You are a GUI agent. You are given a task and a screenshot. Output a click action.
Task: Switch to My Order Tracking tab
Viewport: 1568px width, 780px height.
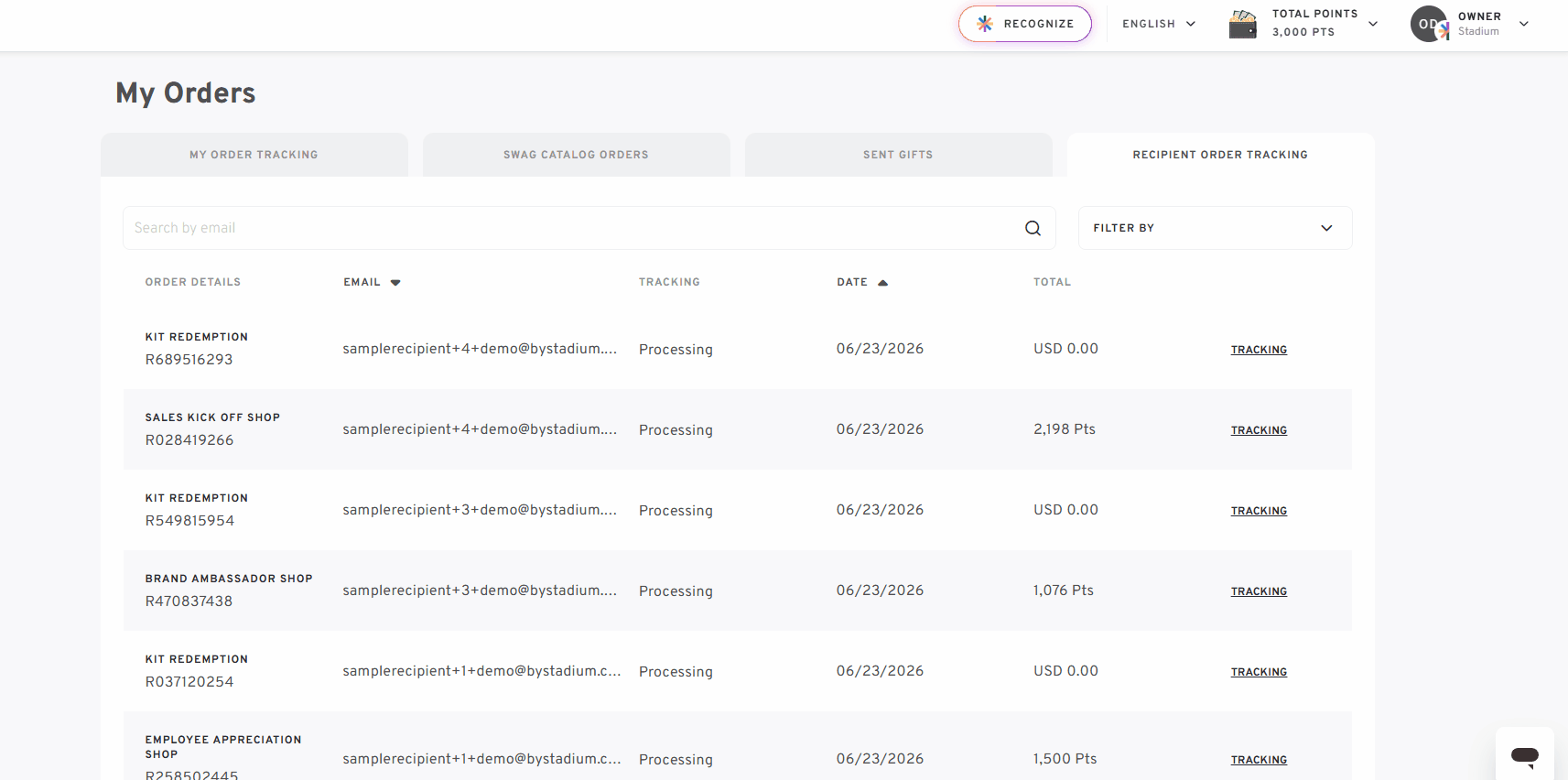point(254,155)
